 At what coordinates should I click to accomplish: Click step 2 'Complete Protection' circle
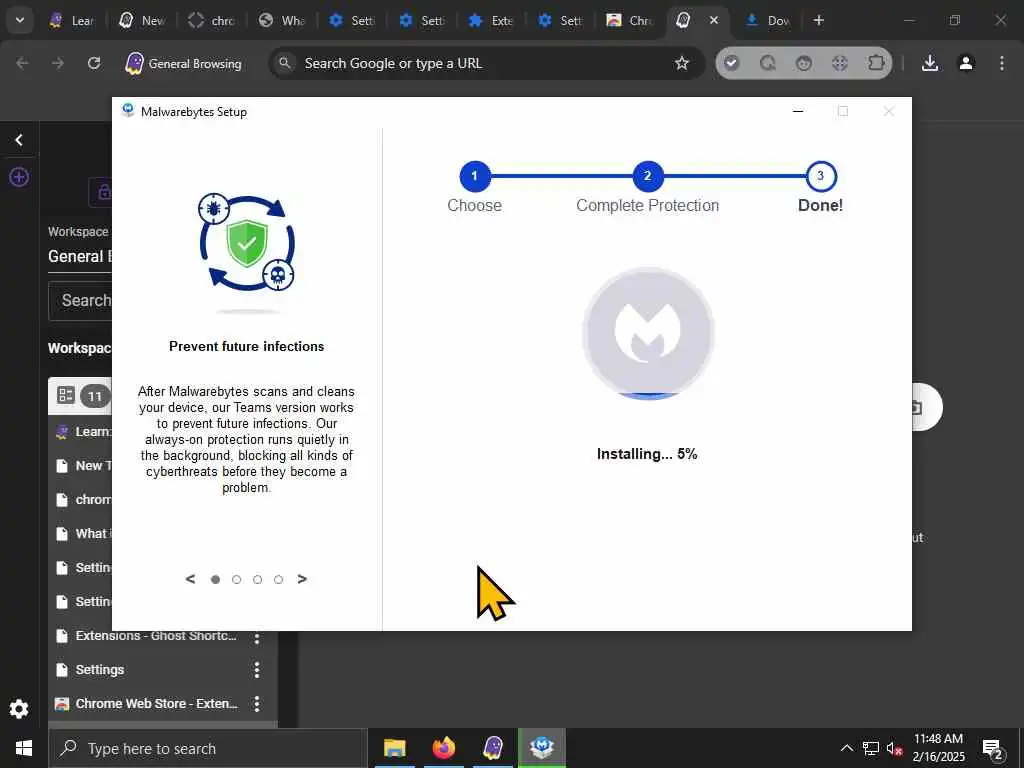(x=647, y=176)
